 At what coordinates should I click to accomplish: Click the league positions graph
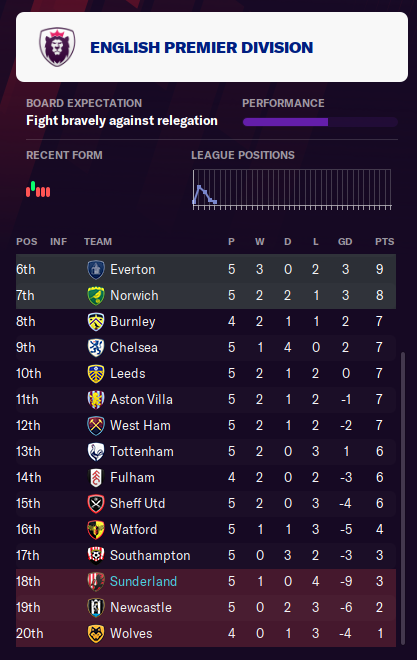pyautogui.click(x=292, y=189)
